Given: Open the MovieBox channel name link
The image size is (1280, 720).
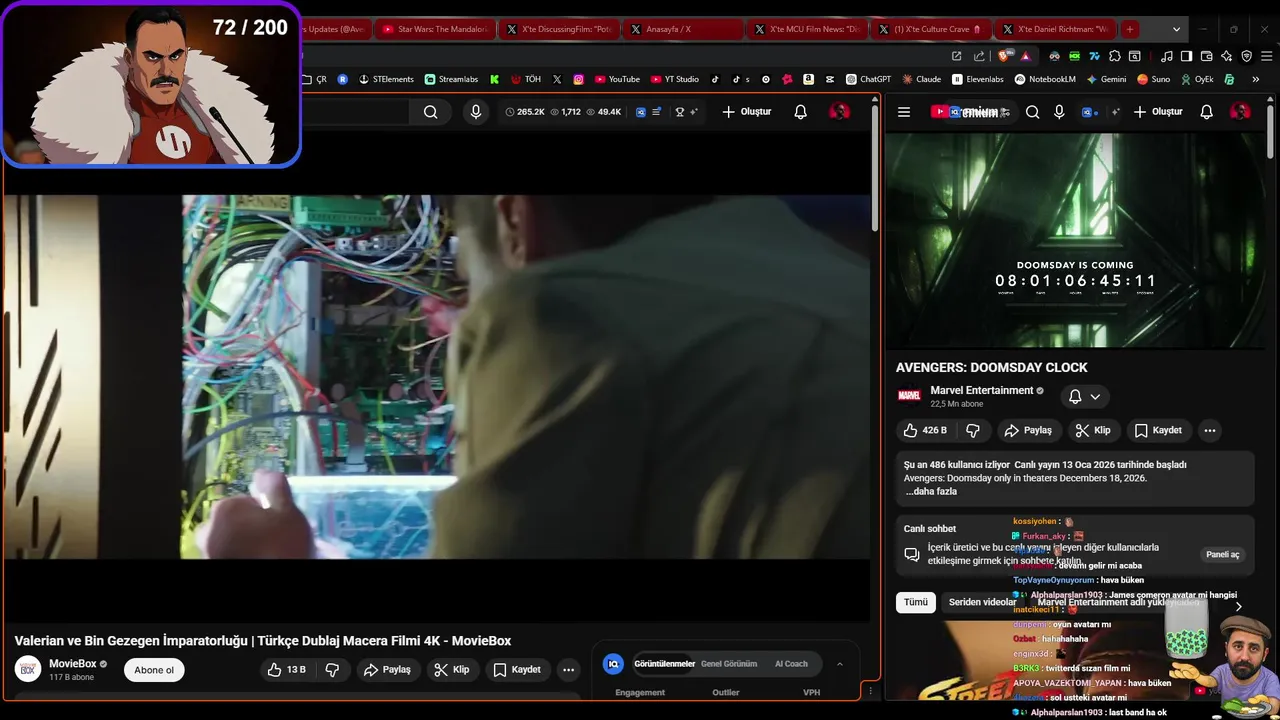Looking at the screenshot, I should click(73, 664).
